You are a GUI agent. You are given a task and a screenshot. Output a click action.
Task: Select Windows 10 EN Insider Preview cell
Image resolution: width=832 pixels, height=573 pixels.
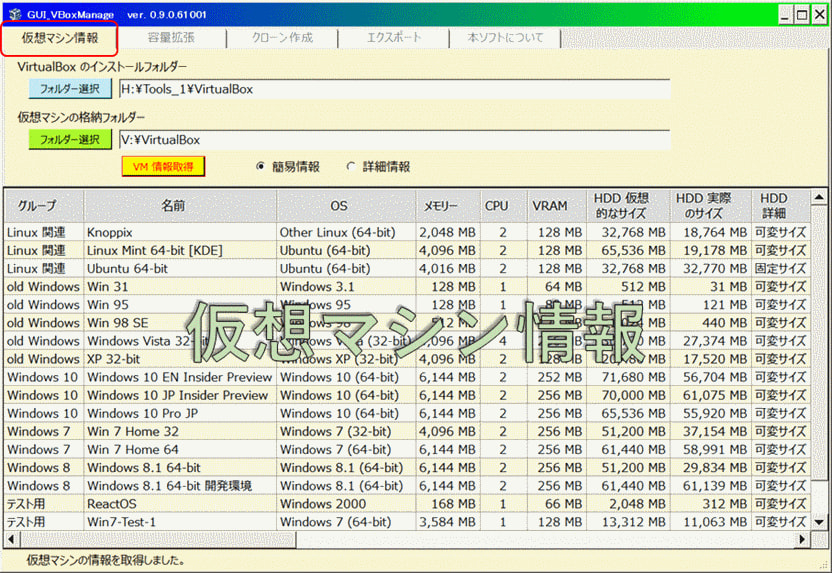click(x=180, y=377)
